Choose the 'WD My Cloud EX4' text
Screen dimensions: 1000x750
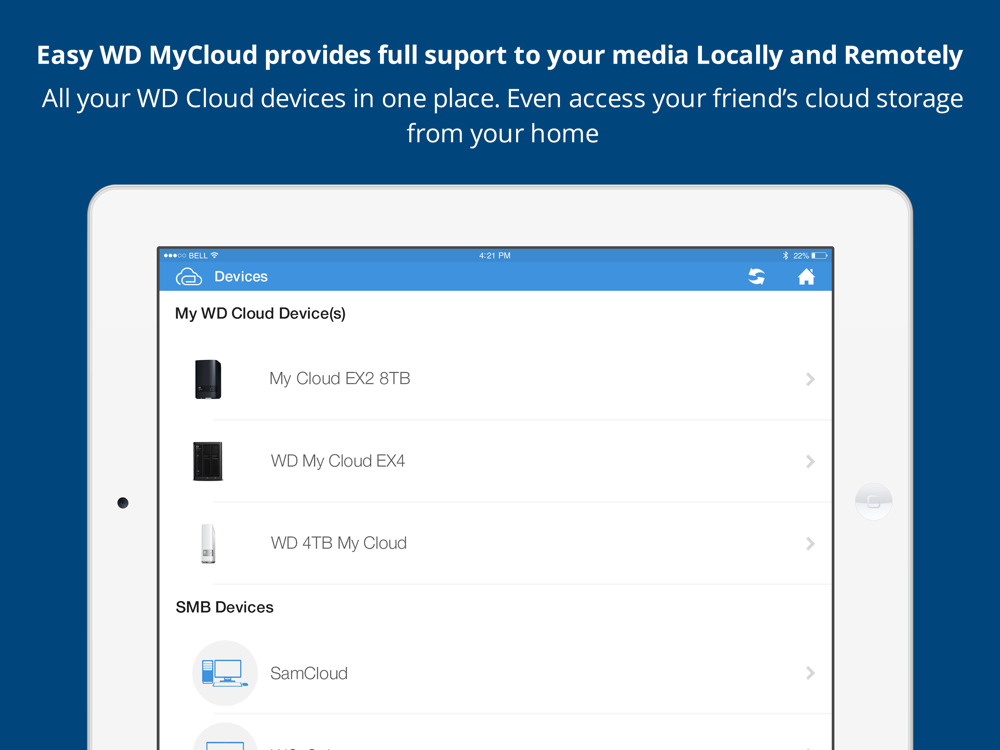click(x=337, y=460)
